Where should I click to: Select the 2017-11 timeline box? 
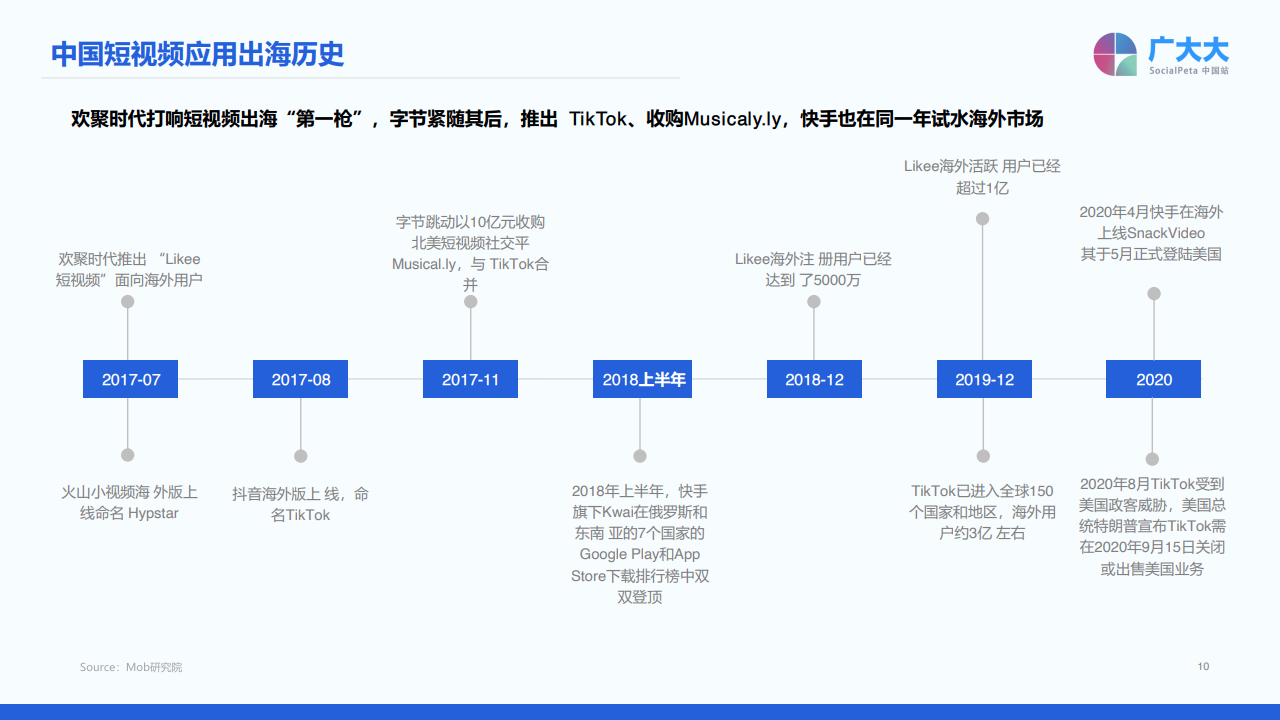(x=471, y=380)
